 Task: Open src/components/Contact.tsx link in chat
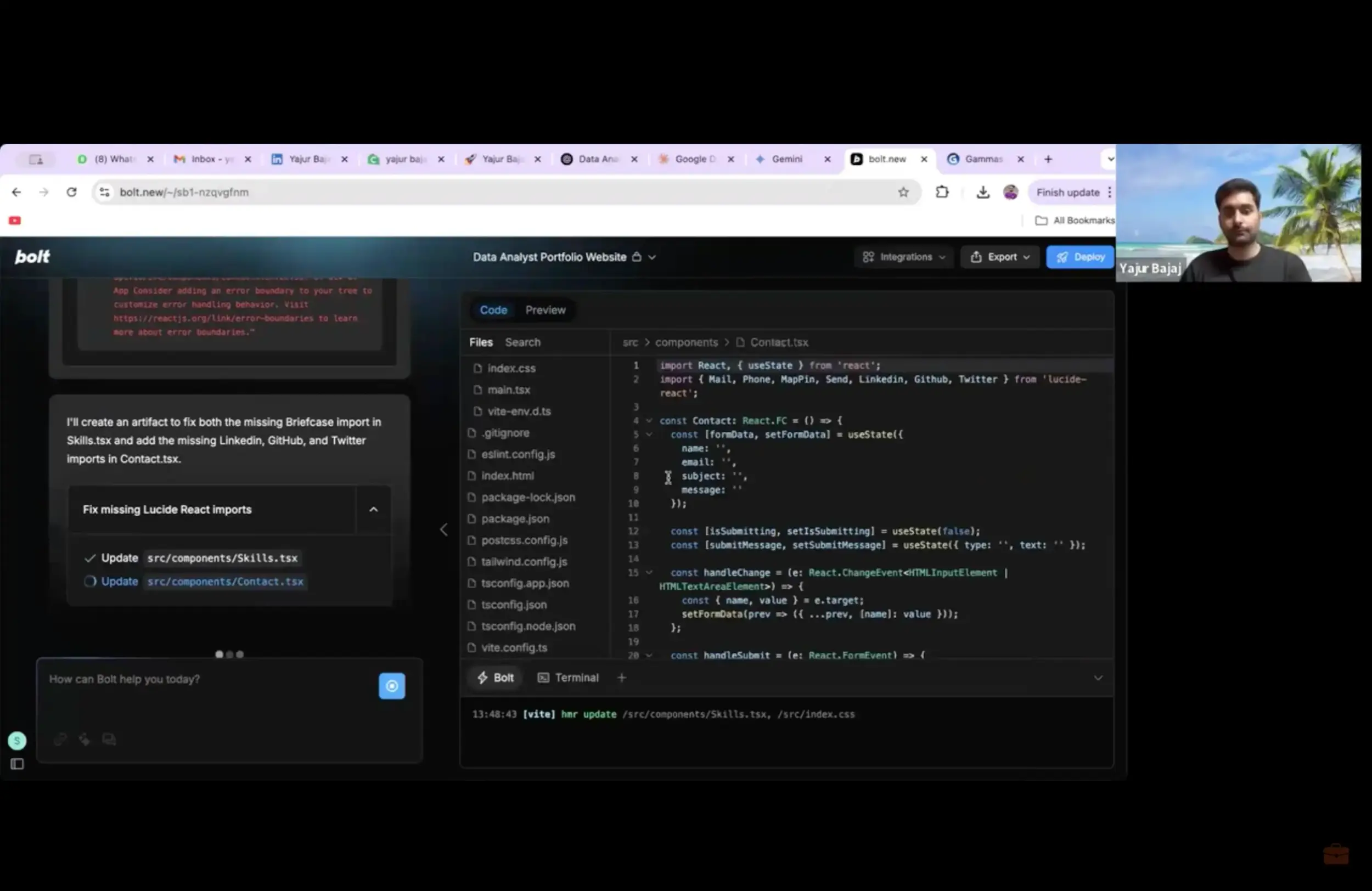(225, 582)
